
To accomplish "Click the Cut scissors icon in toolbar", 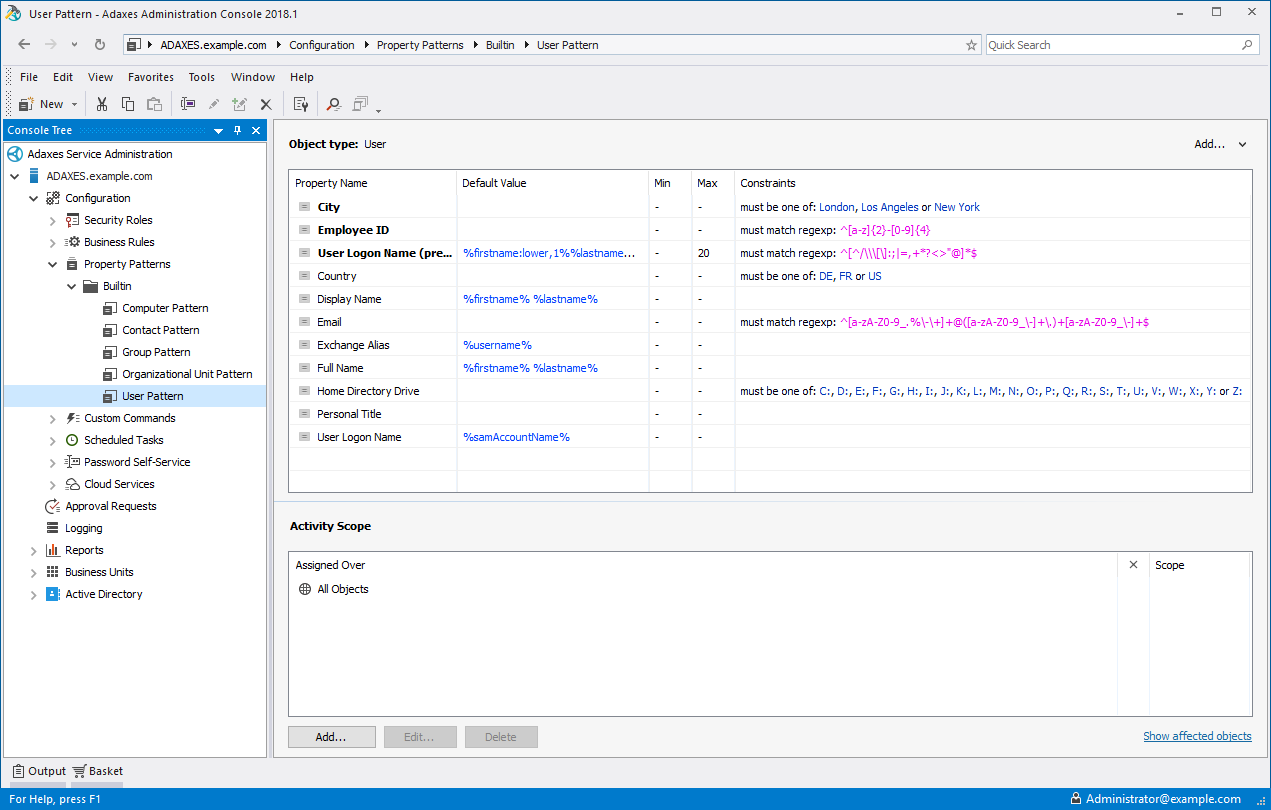I will click(x=101, y=104).
